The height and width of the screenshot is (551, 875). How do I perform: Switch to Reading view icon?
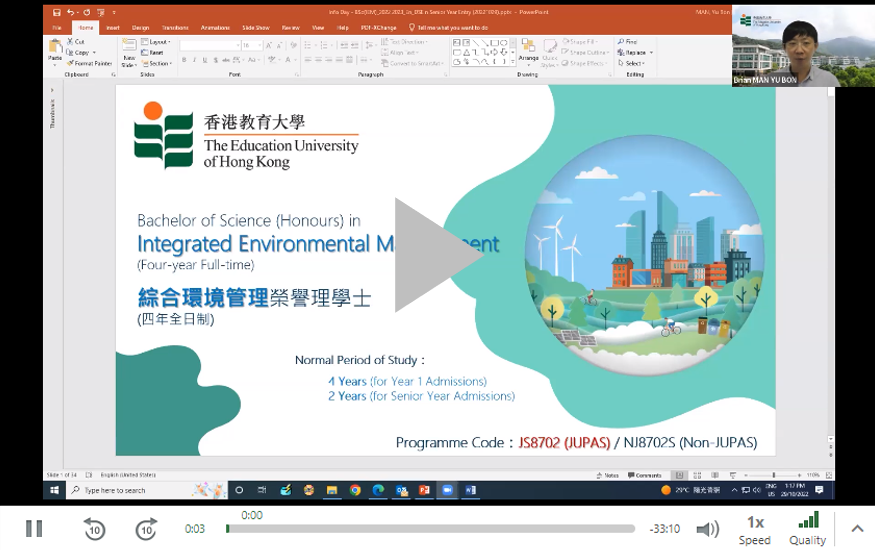click(x=715, y=475)
